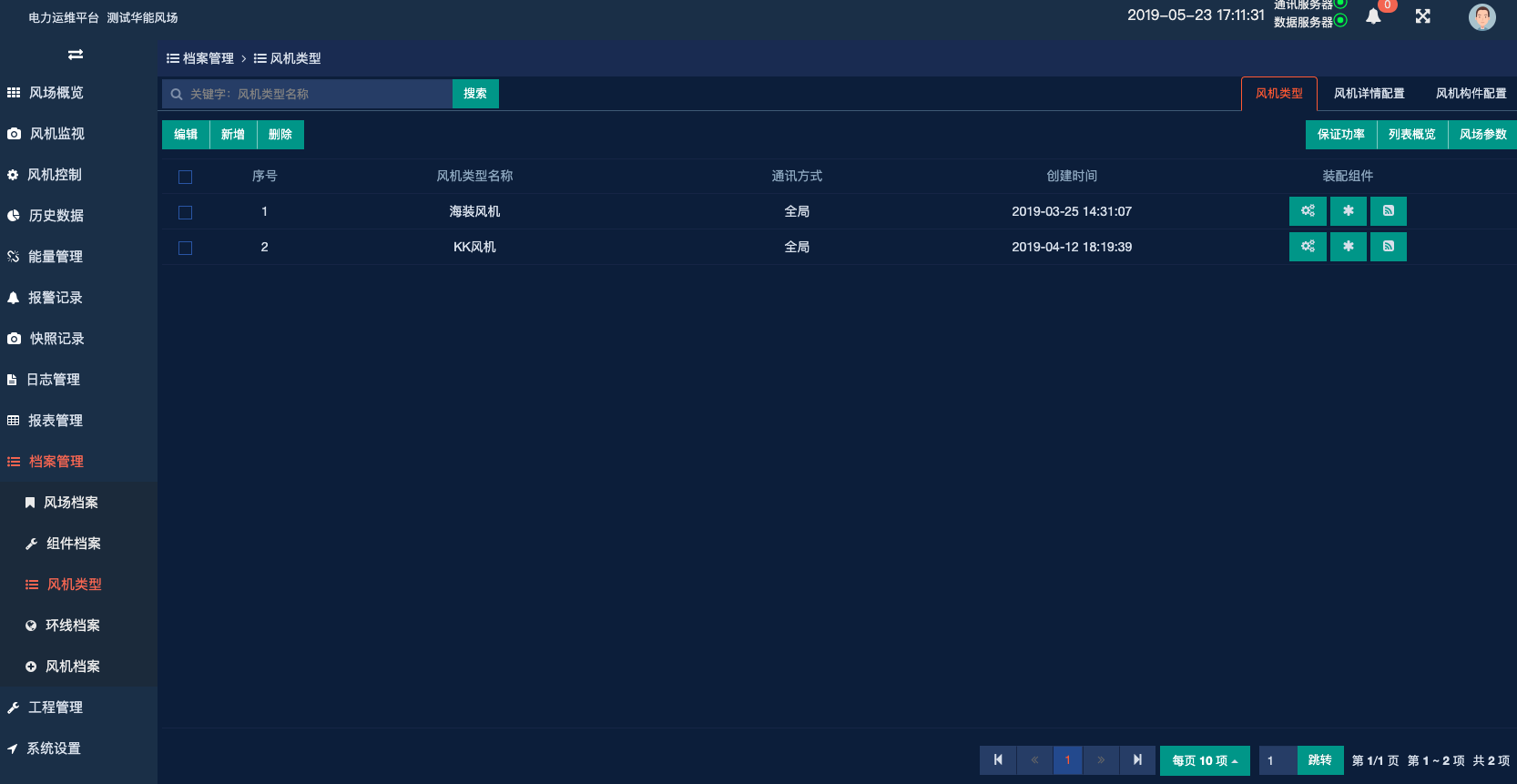Click the feed icon in 海装风机 row

(x=1388, y=211)
